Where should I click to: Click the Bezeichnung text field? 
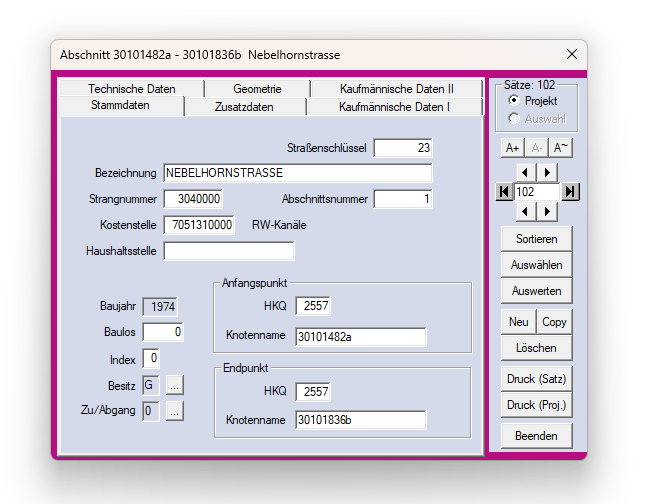297,173
